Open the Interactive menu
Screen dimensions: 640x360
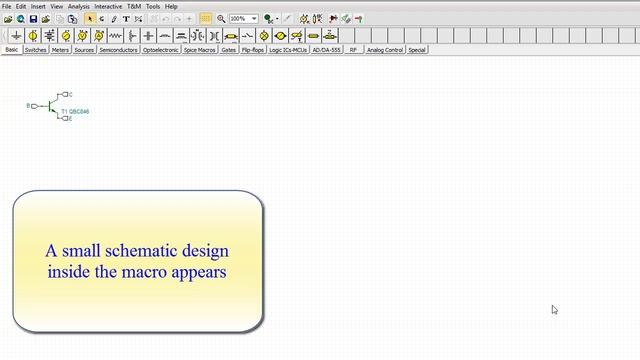pos(108,7)
